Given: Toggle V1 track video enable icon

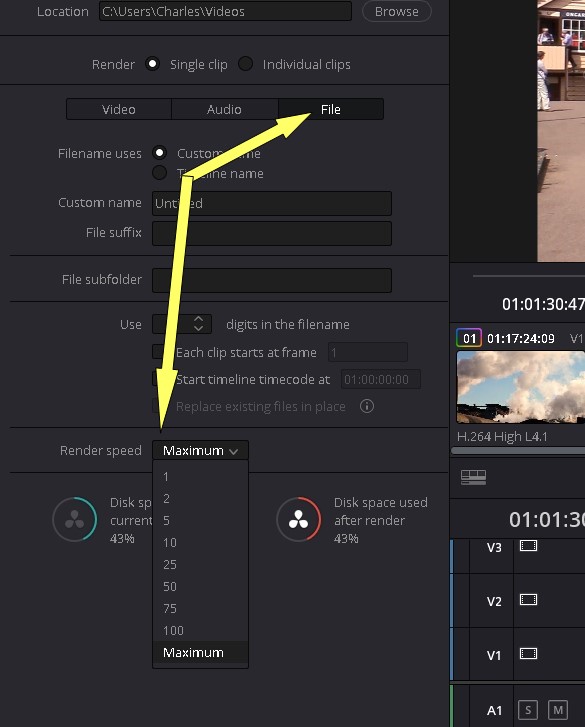Looking at the screenshot, I should (x=528, y=654).
